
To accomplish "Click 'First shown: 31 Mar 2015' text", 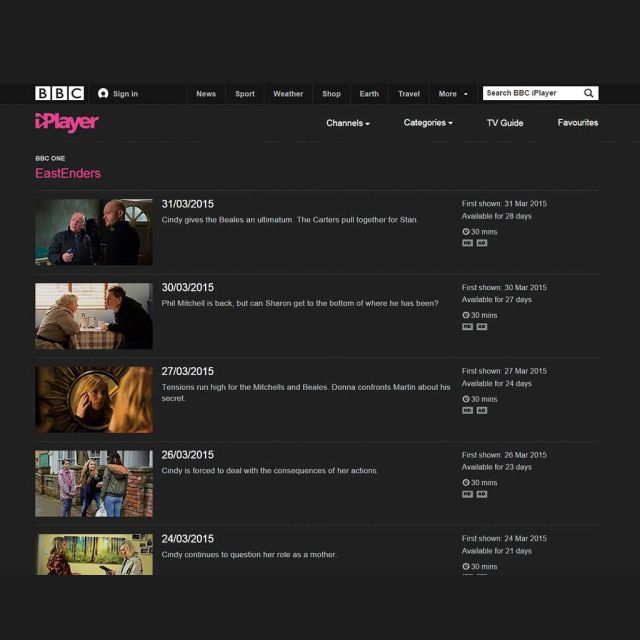I will coord(504,204).
